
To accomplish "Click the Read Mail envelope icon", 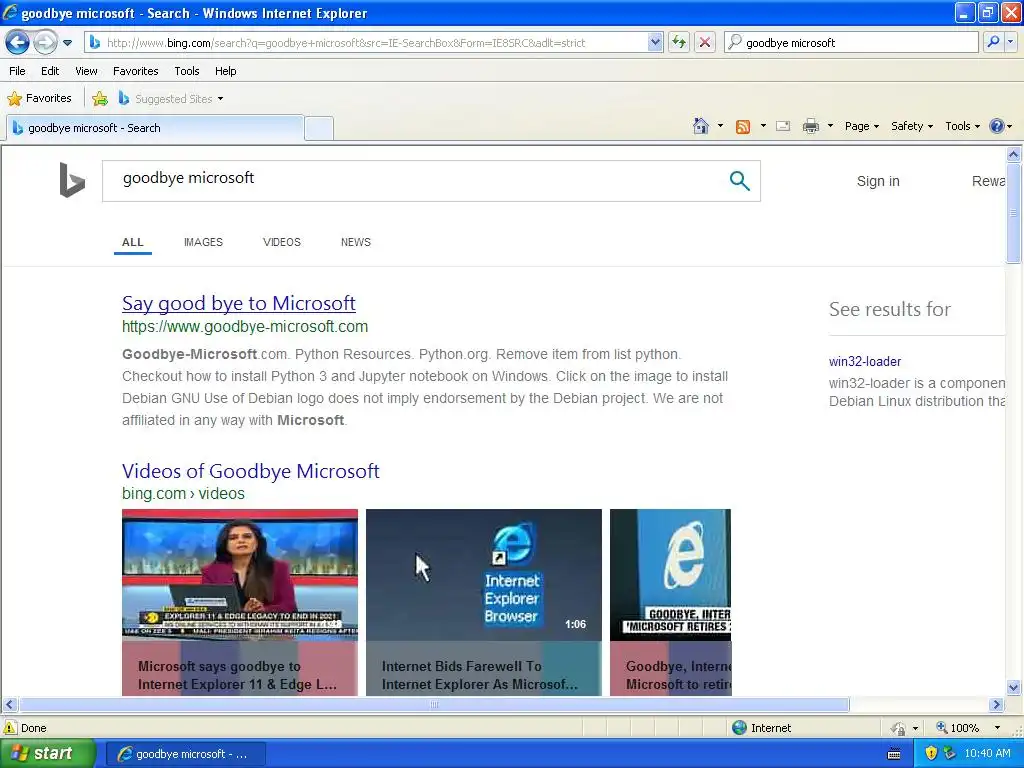I will tap(783, 126).
